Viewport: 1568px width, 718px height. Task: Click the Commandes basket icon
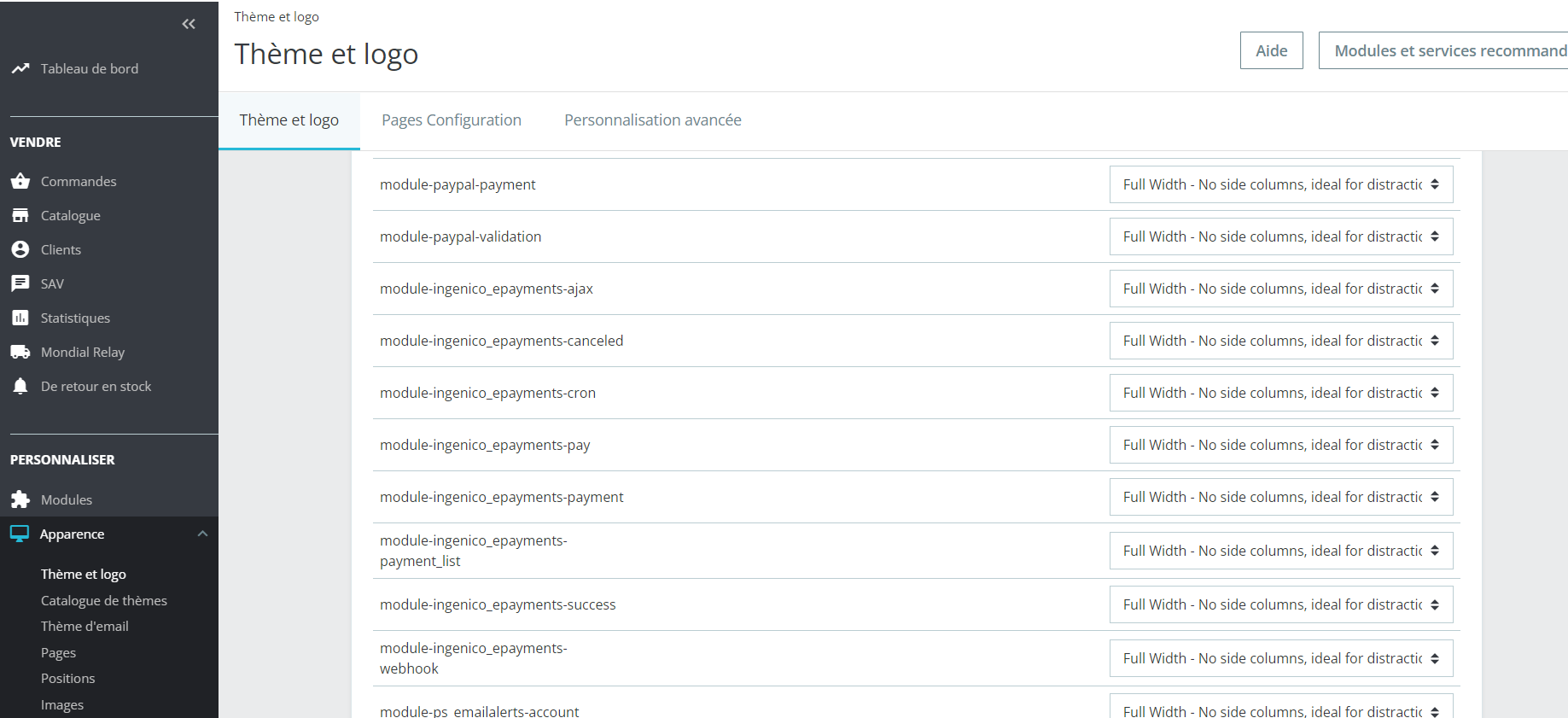(x=20, y=181)
